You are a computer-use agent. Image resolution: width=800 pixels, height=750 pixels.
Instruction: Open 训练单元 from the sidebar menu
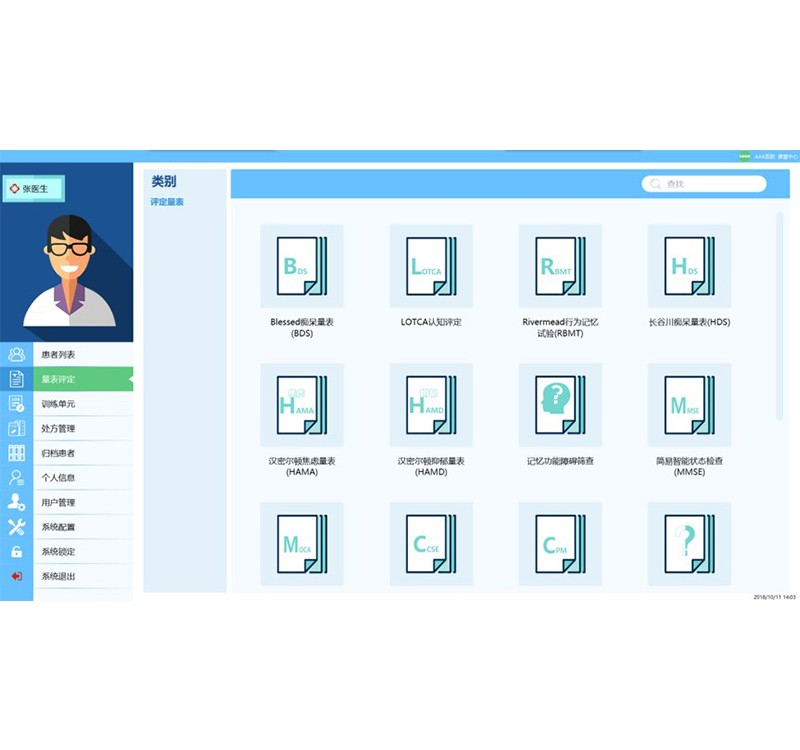(58, 404)
